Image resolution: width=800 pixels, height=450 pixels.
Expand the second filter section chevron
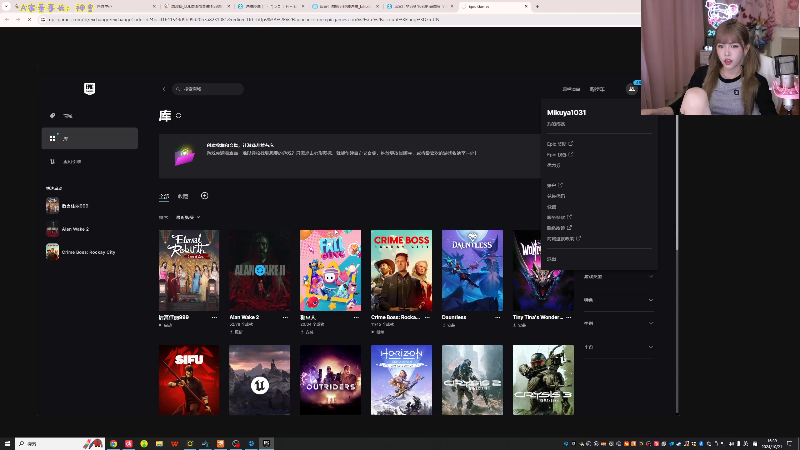coord(651,300)
